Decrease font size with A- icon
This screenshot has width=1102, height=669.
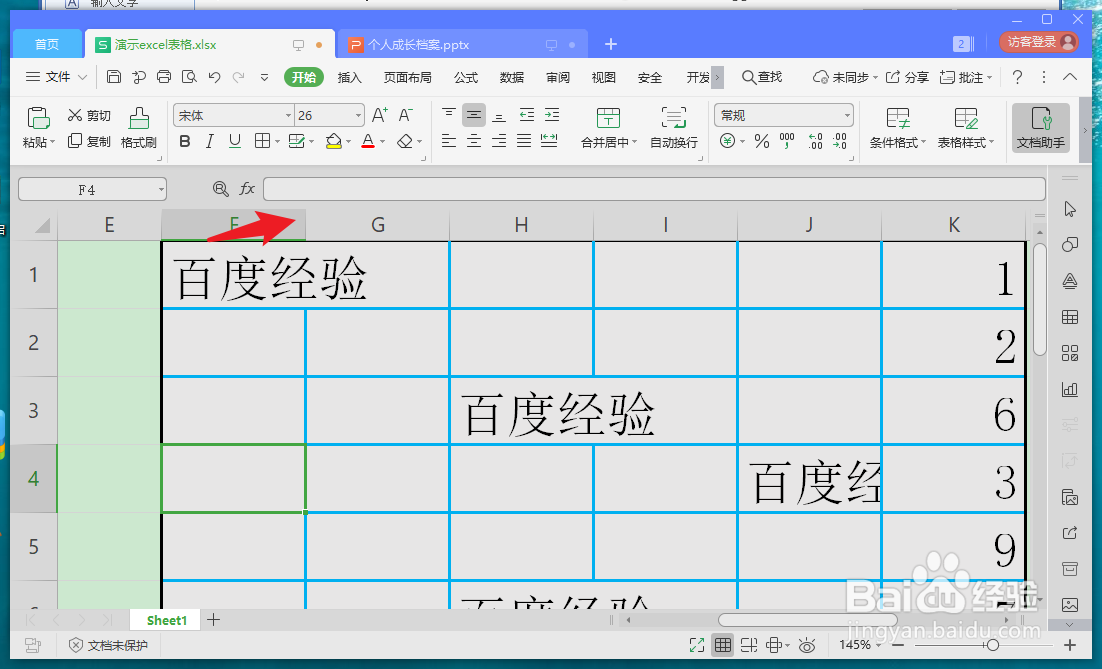pos(406,115)
